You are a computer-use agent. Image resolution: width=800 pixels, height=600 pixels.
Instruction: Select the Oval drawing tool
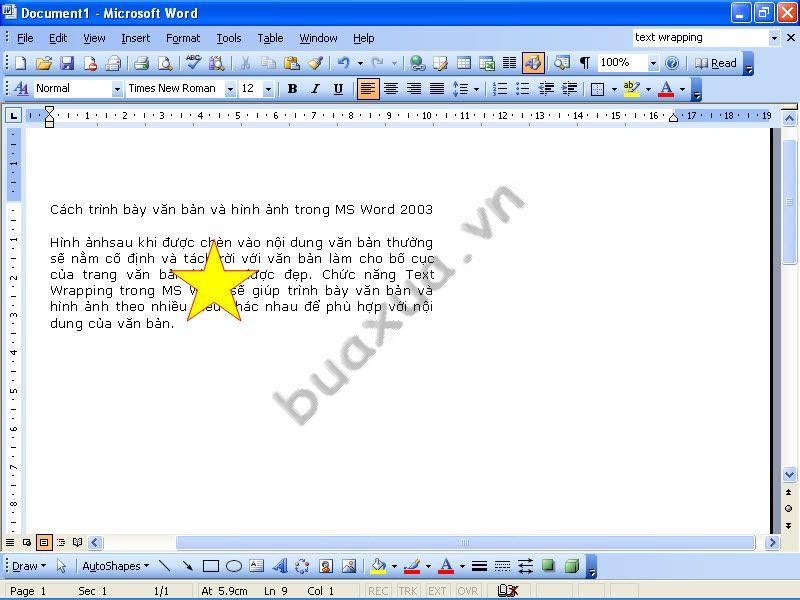(x=234, y=566)
